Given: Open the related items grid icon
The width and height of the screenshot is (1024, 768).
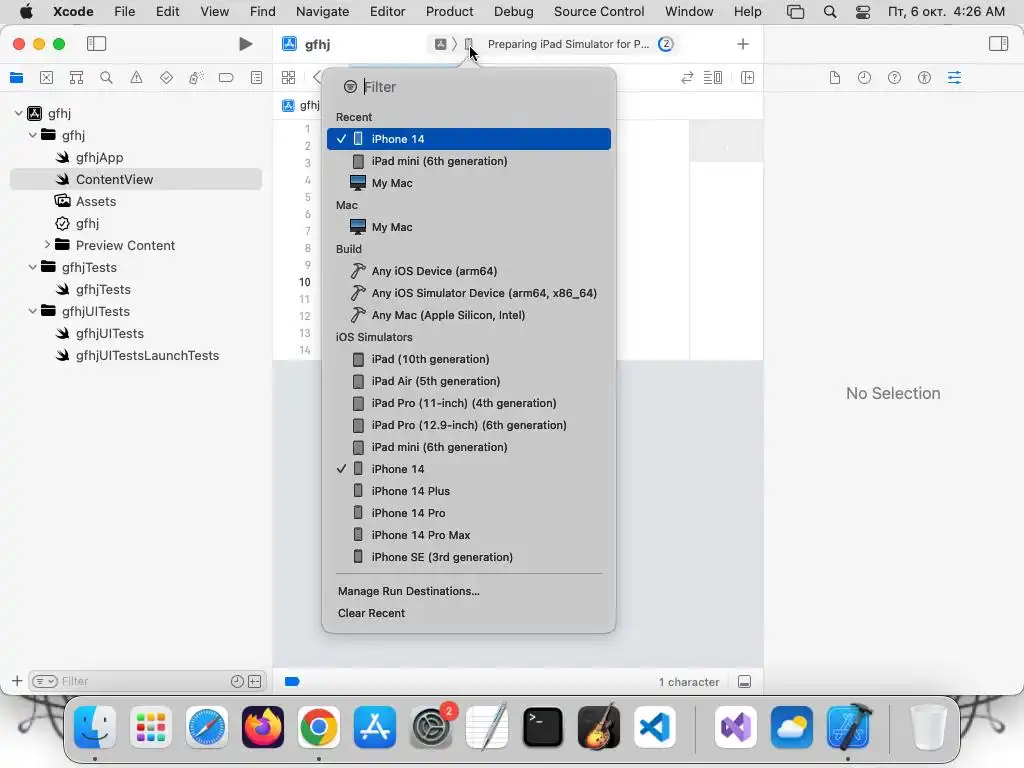Looking at the screenshot, I should tap(288, 78).
